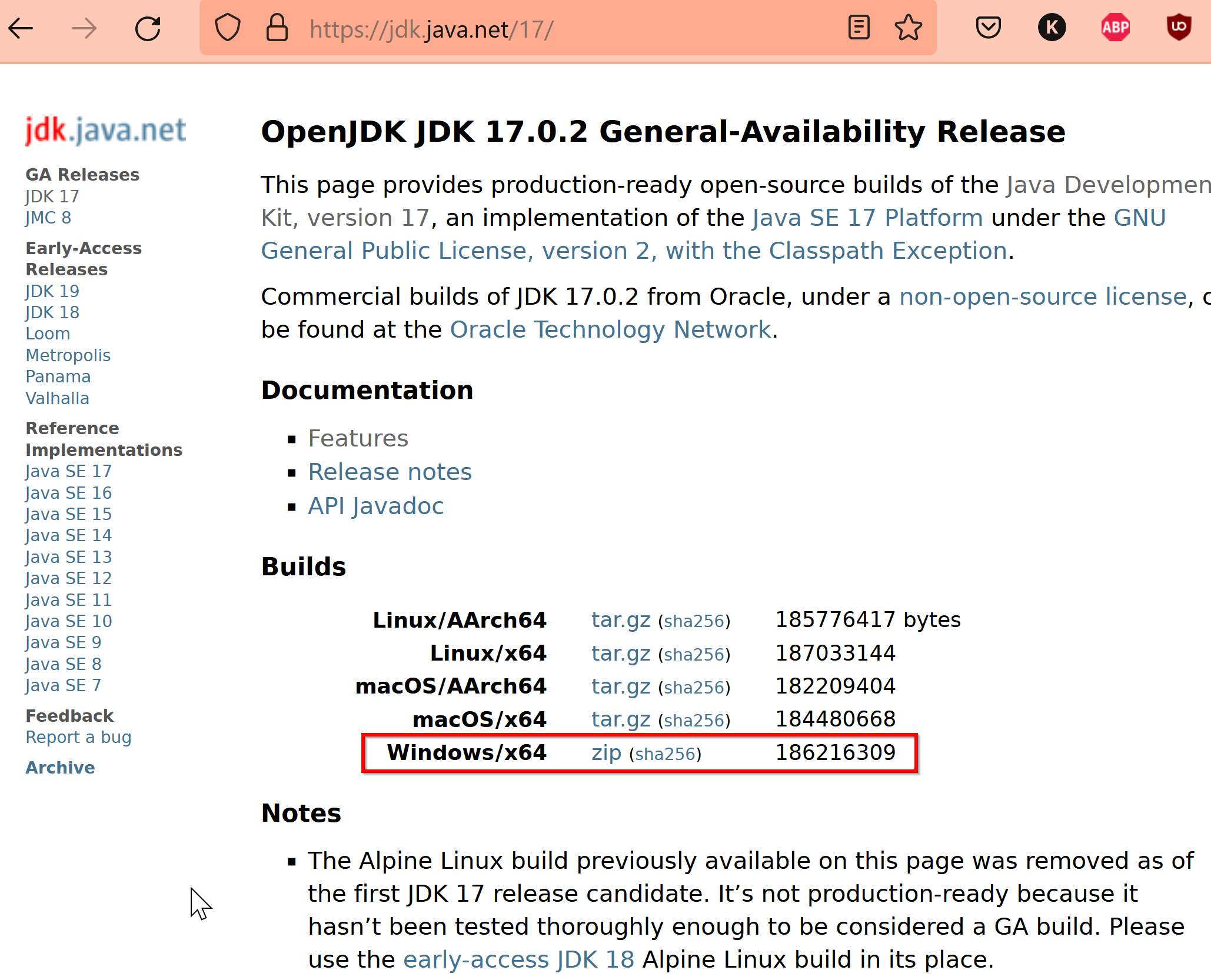Download macOS/x64 tar.gz build

tap(621, 719)
